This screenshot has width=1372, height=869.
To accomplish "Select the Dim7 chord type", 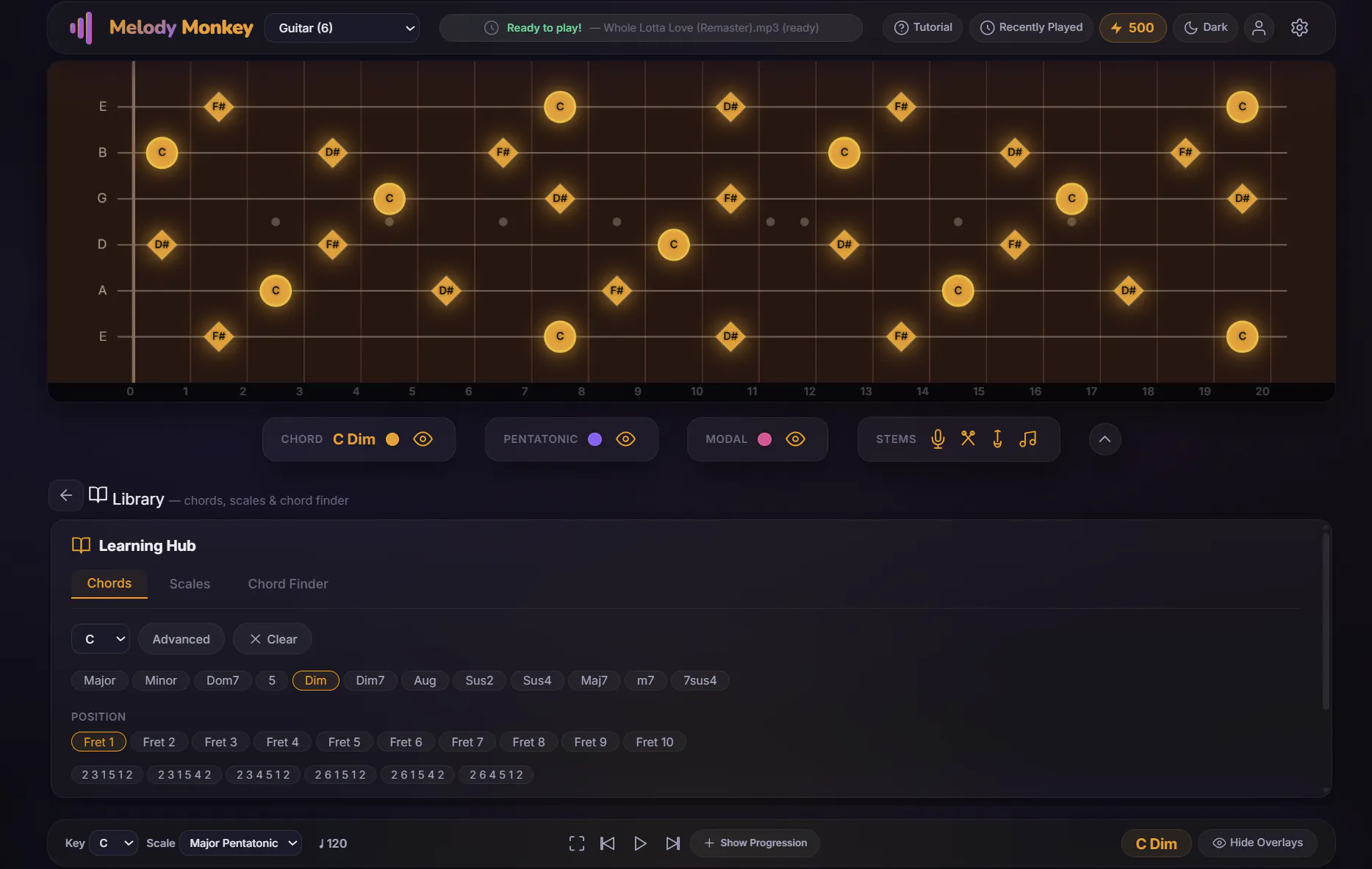I will click(370, 680).
